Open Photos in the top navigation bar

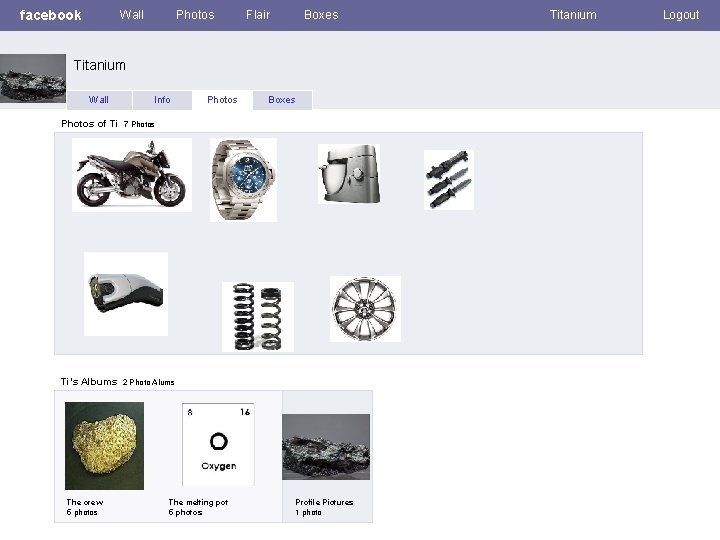[x=195, y=15]
